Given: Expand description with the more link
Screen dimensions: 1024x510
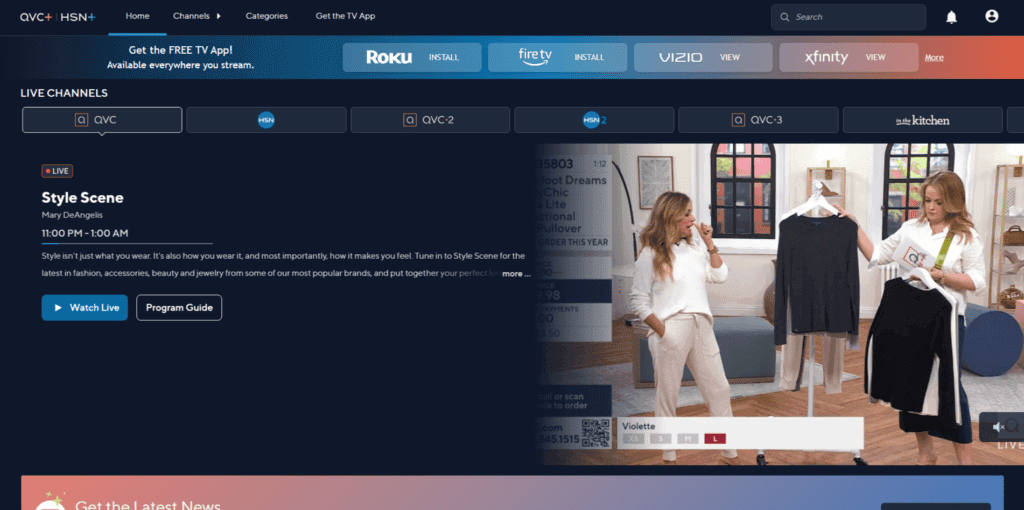Looking at the screenshot, I should pyautogui.click(x=516, y=274).
